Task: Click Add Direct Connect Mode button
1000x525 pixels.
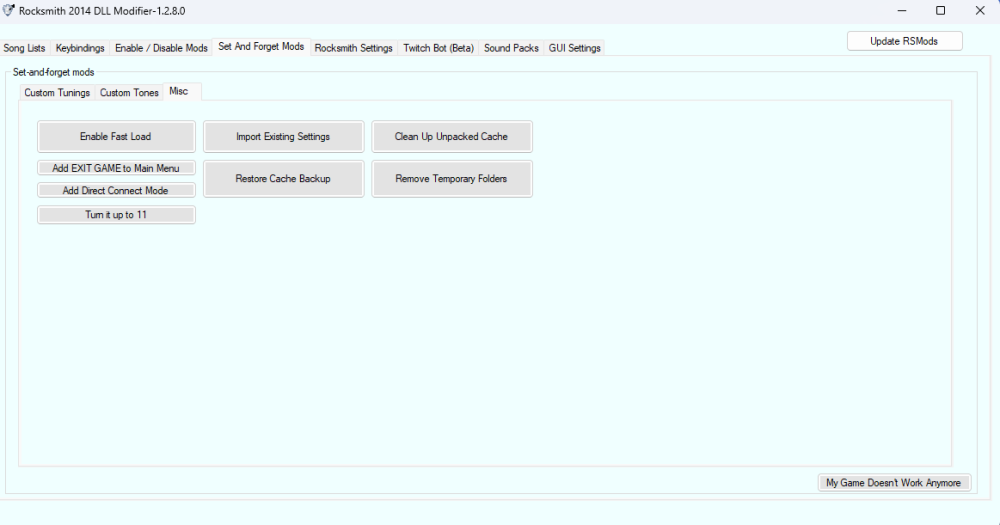Action: coord(116,191)
